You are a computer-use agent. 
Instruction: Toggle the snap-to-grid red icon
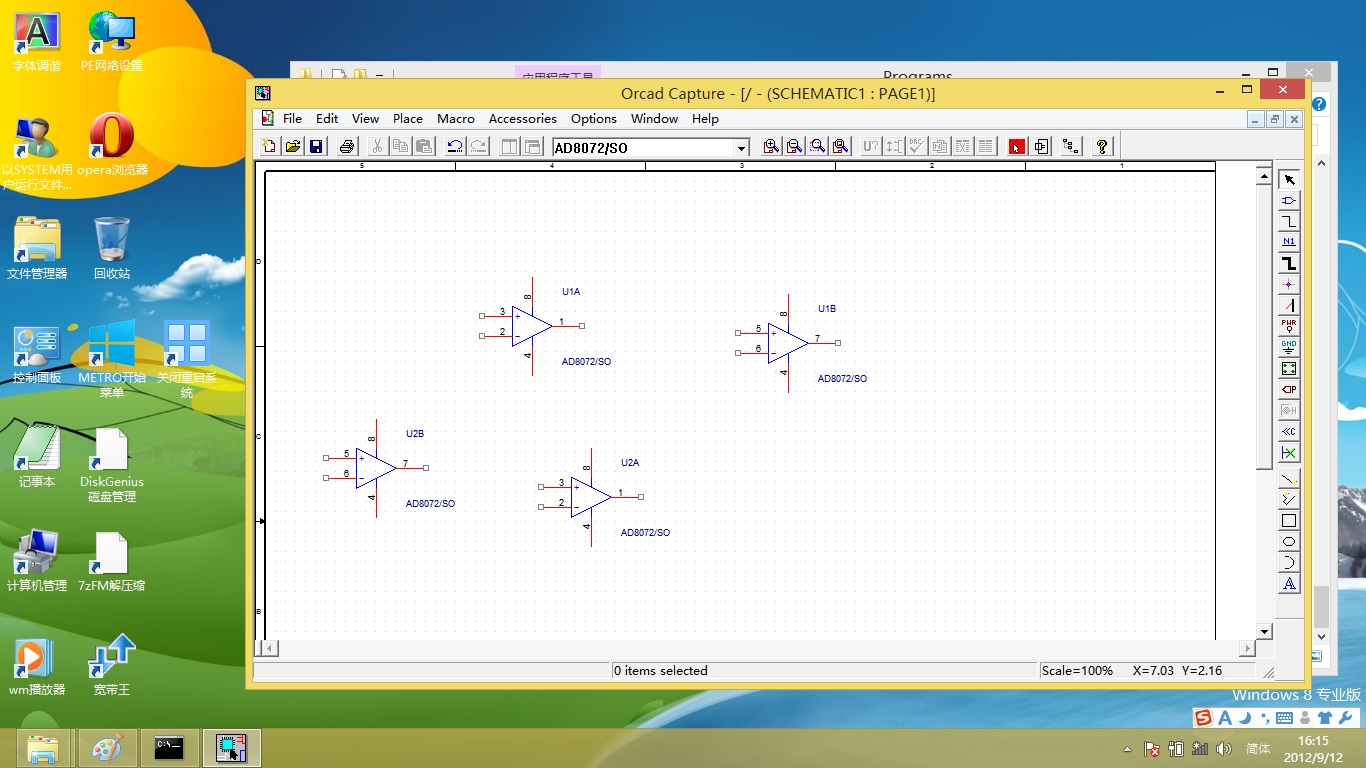tap(1017, 146)
